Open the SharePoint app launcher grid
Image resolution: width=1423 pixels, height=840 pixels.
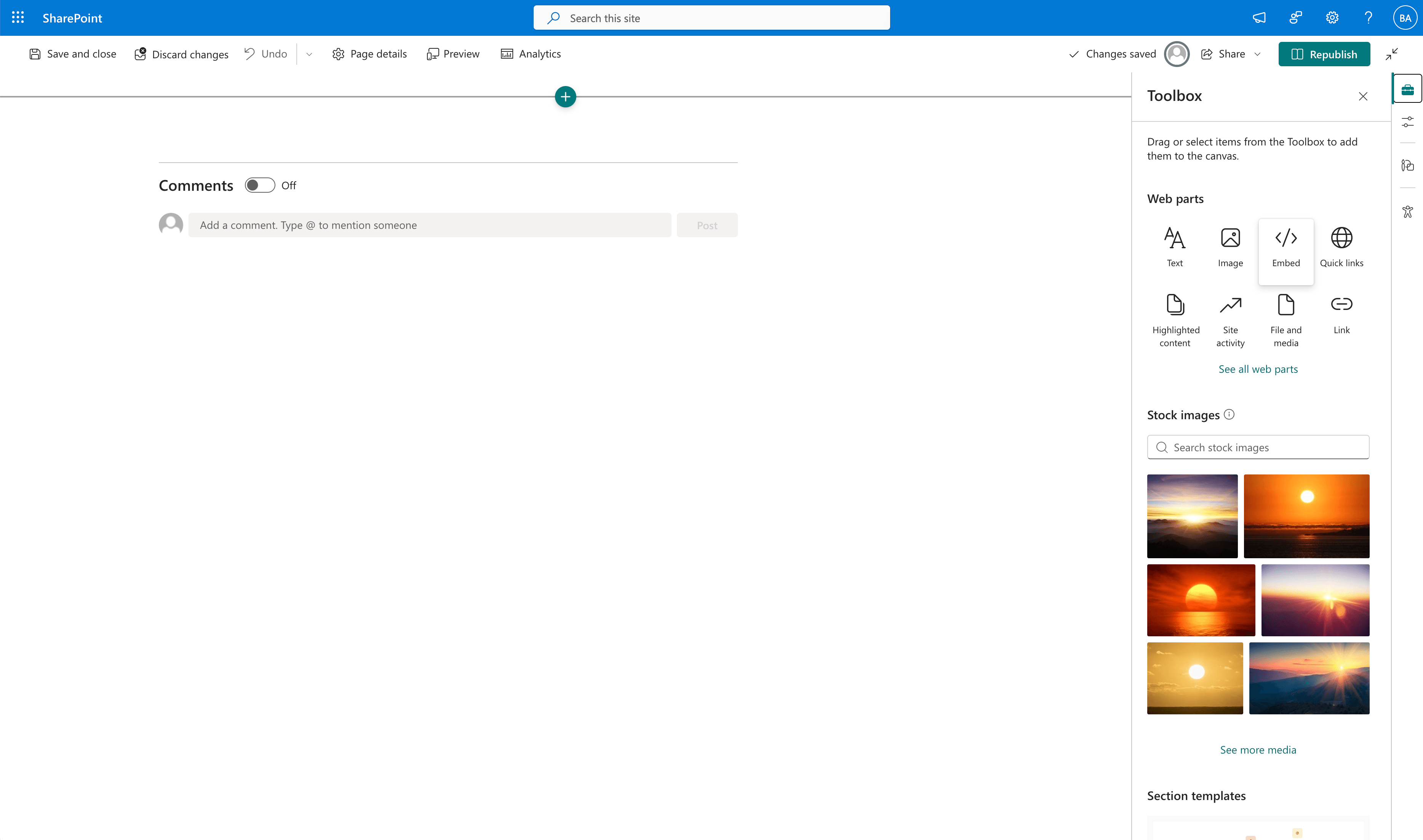[x=18, y=18]
